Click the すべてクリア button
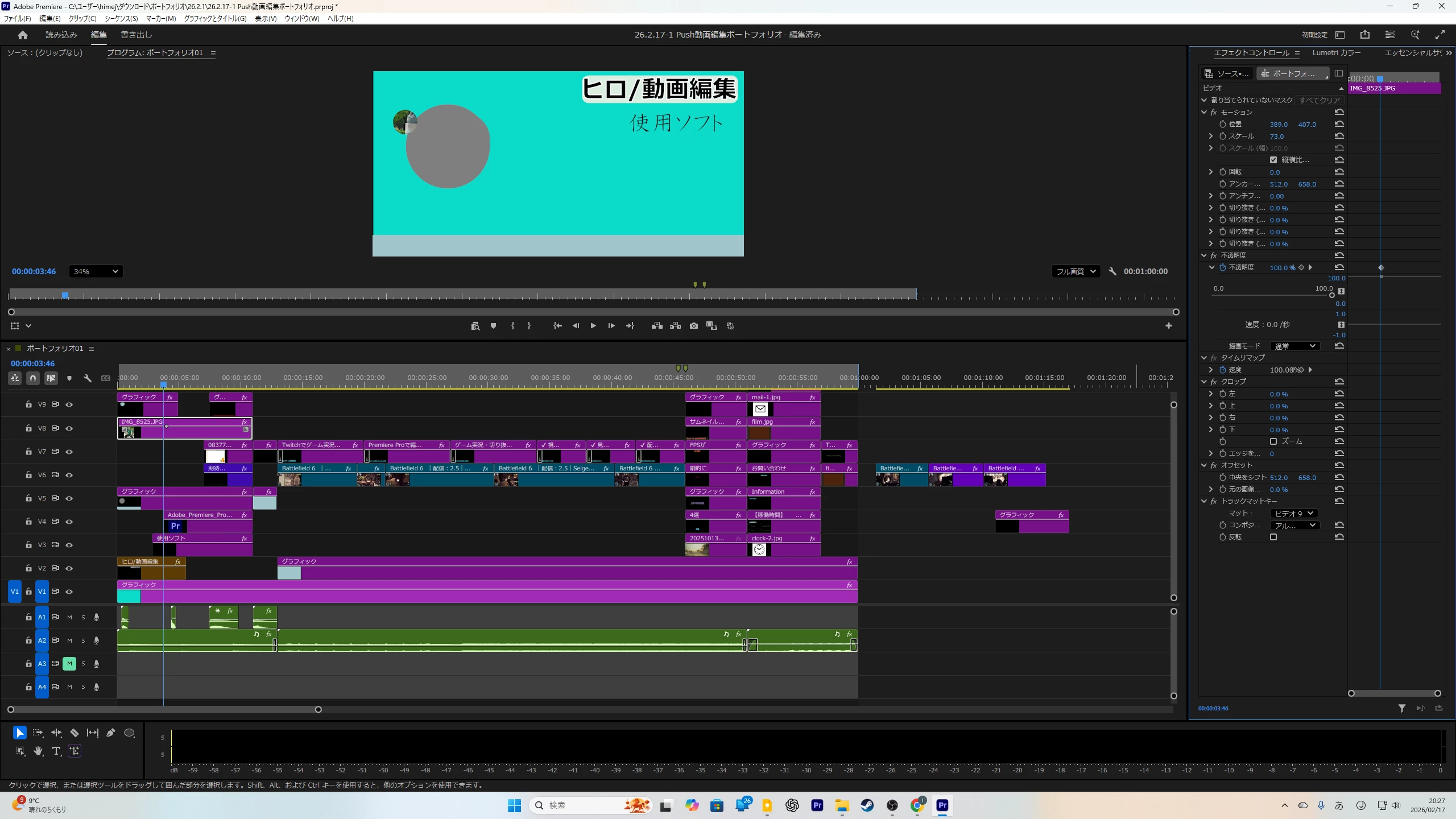This screenshot has height=819, width=1456. 1319,100
